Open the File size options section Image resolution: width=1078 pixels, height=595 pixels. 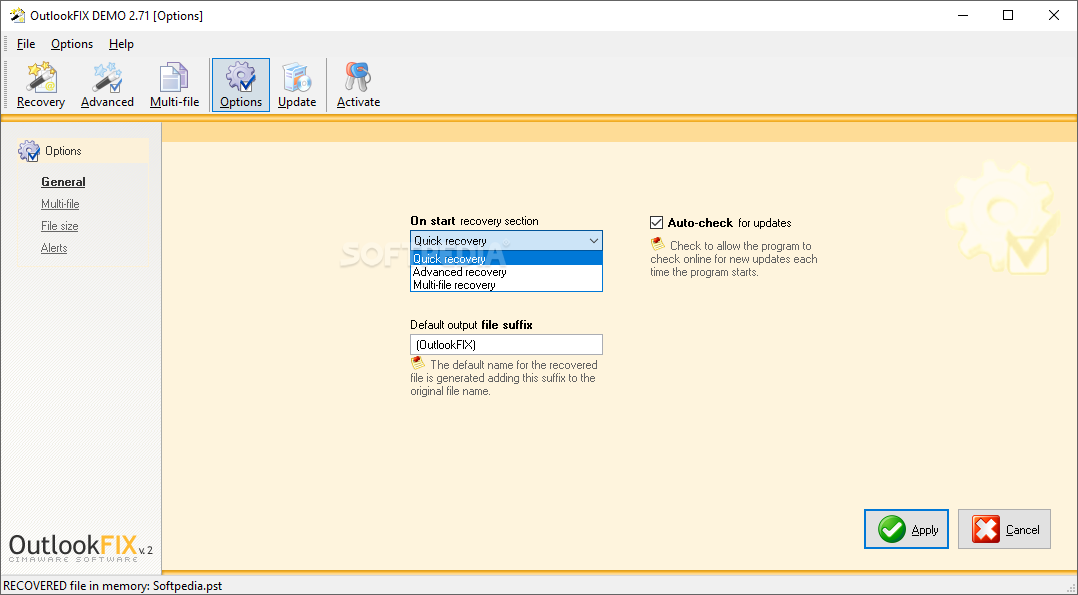tap(59, 226)
